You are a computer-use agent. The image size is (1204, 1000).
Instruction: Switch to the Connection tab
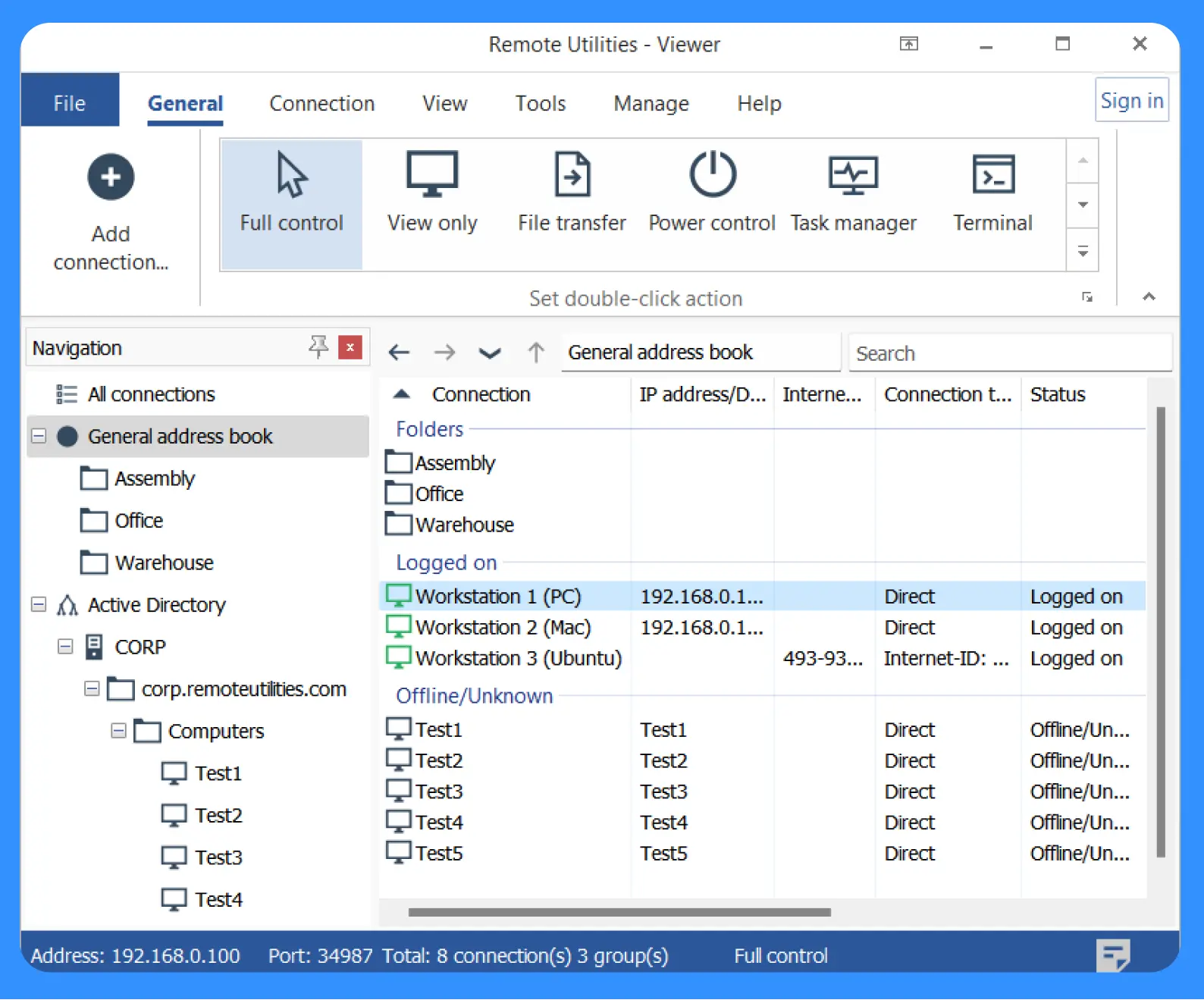pyautogui.click(x=322, y=103)
